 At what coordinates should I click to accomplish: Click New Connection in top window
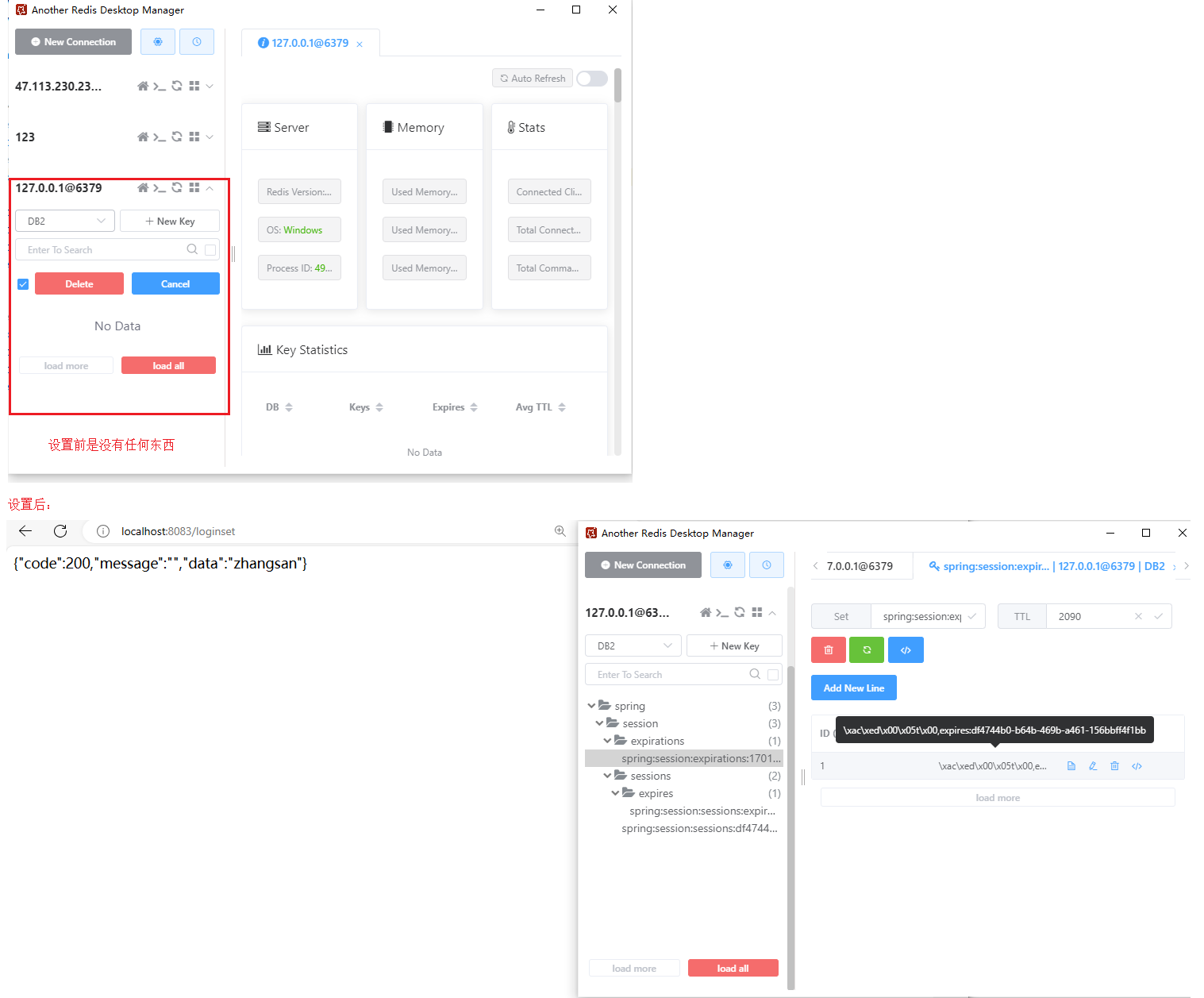pos(73,42)
